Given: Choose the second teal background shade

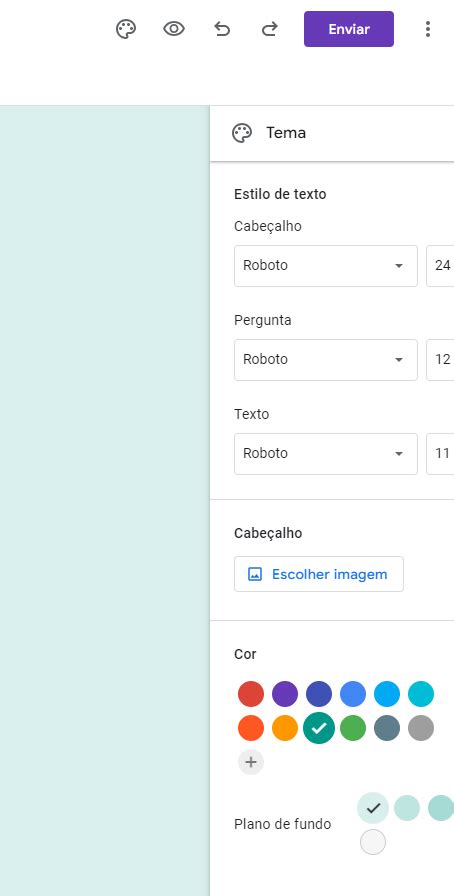Looking at the screenshot, I should (x=407, y=808).
